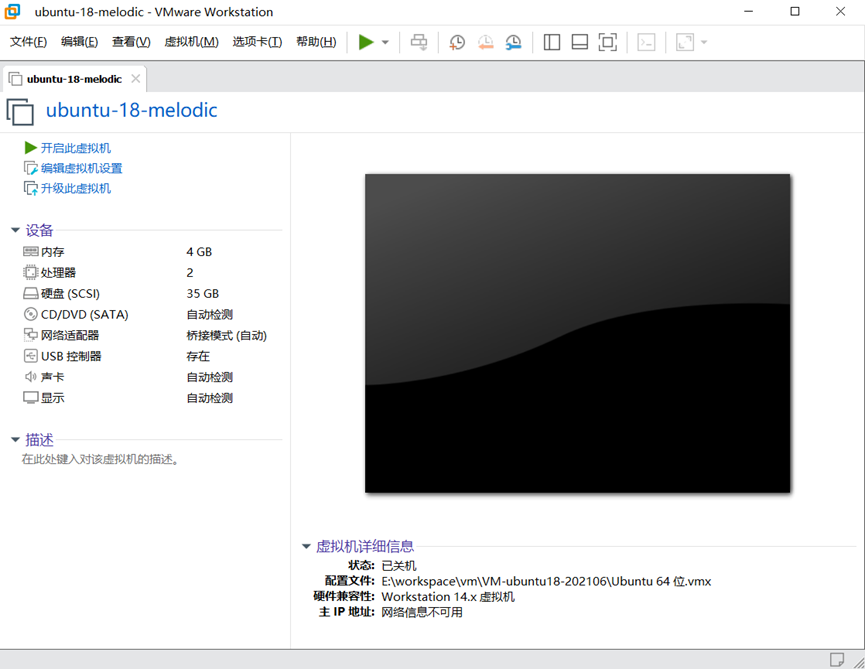865x669 pixels.
Task: Open the 选项卡(T) menu
Action: (x=257, y=42)
